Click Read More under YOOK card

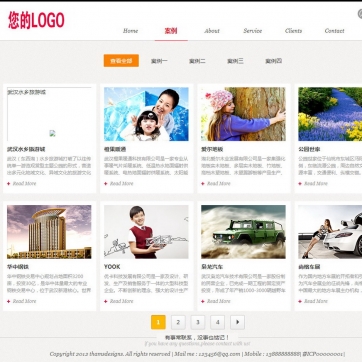pyautogui.click(x=121, y=301)
